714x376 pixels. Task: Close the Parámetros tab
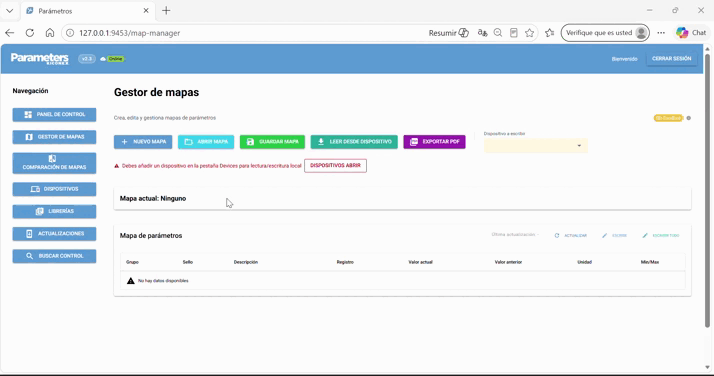(146, 10)
